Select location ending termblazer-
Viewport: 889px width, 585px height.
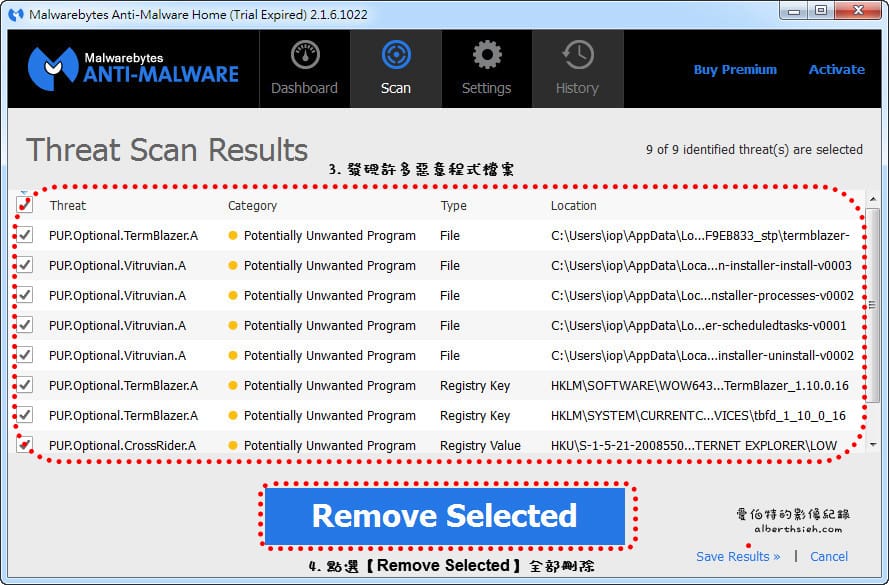coord(700,235)
